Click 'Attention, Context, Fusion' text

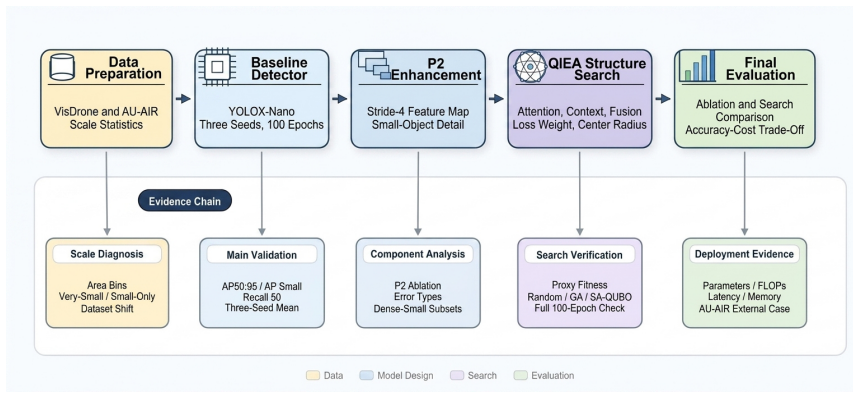579,112
